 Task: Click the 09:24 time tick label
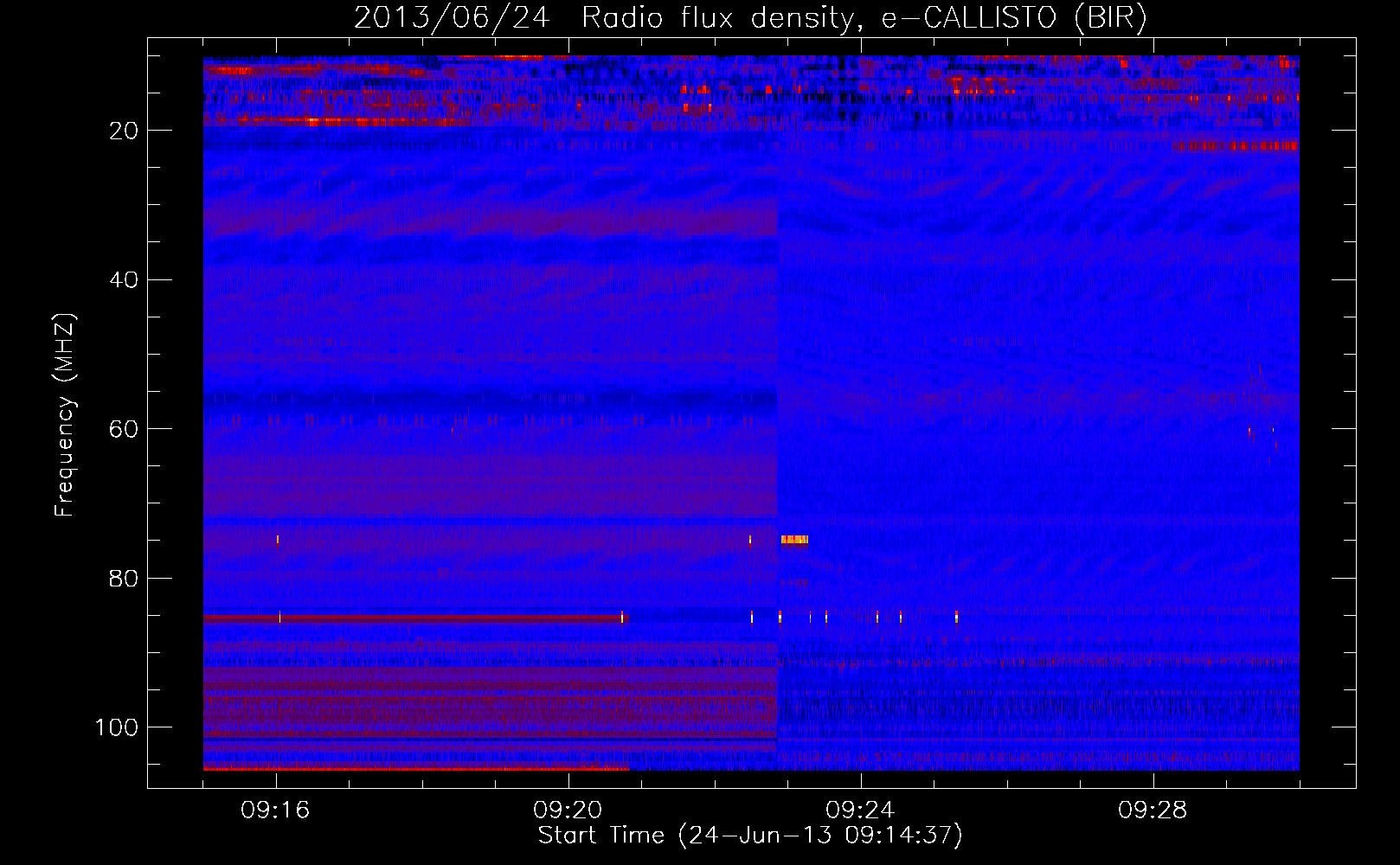[860, 811]
